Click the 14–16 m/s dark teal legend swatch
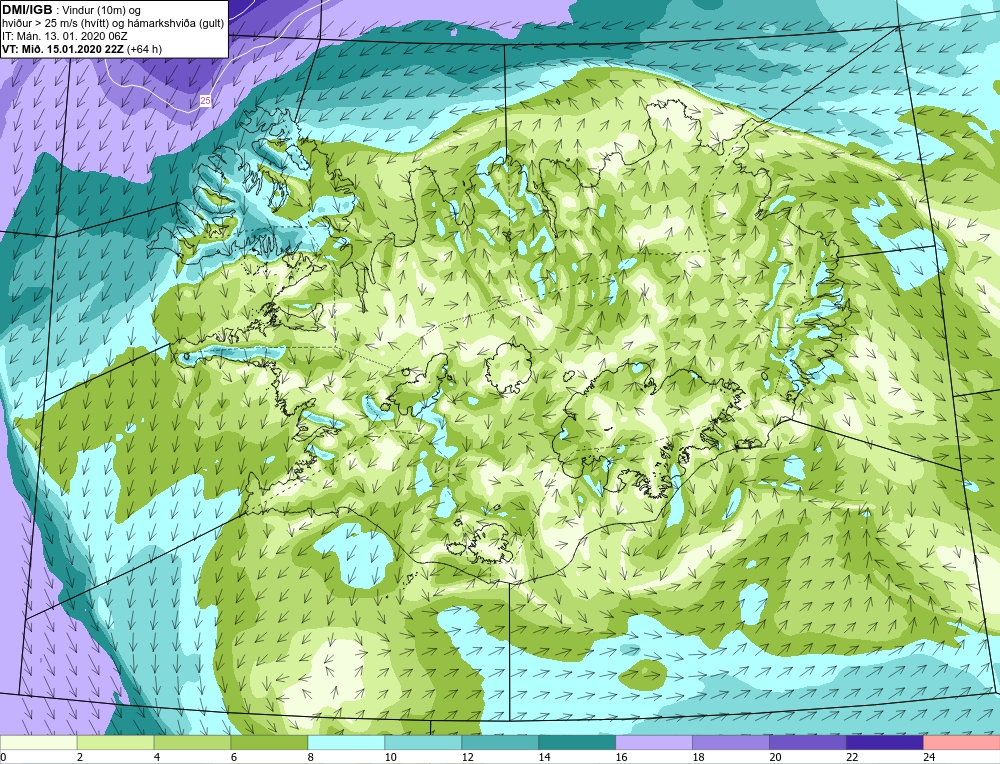This screenshot has width=1000, height=764. click(577, 743)
